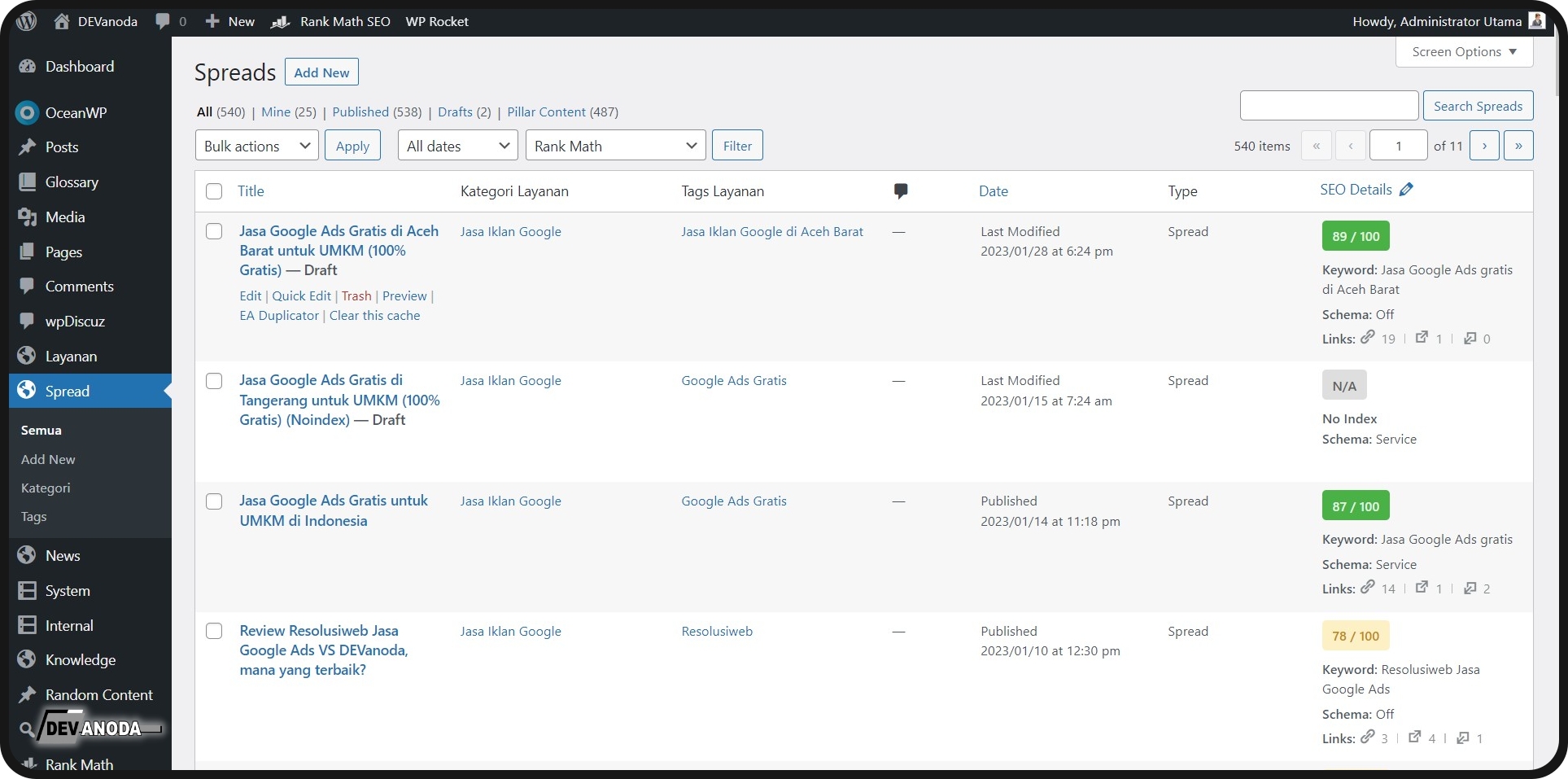Open the All dates filter dropdown
This screenshot has height=779, width=1568.
pyautogui.click(x=458, y=146)
